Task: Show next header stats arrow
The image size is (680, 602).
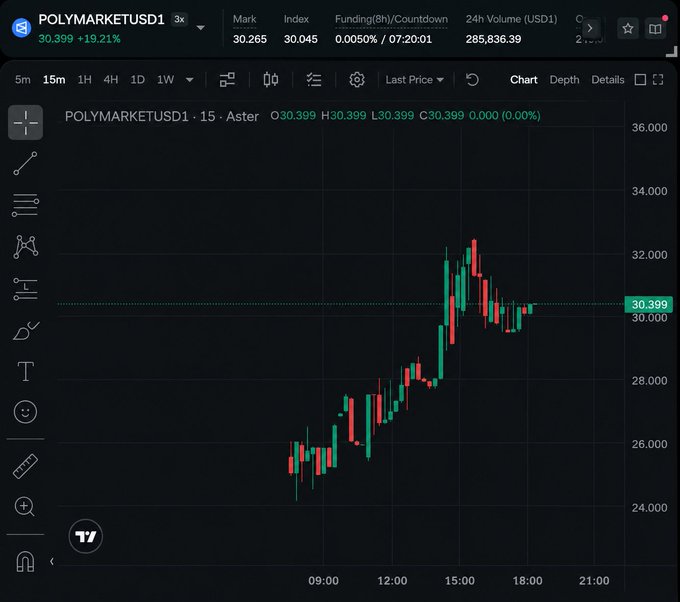Action: click(590, 29)
